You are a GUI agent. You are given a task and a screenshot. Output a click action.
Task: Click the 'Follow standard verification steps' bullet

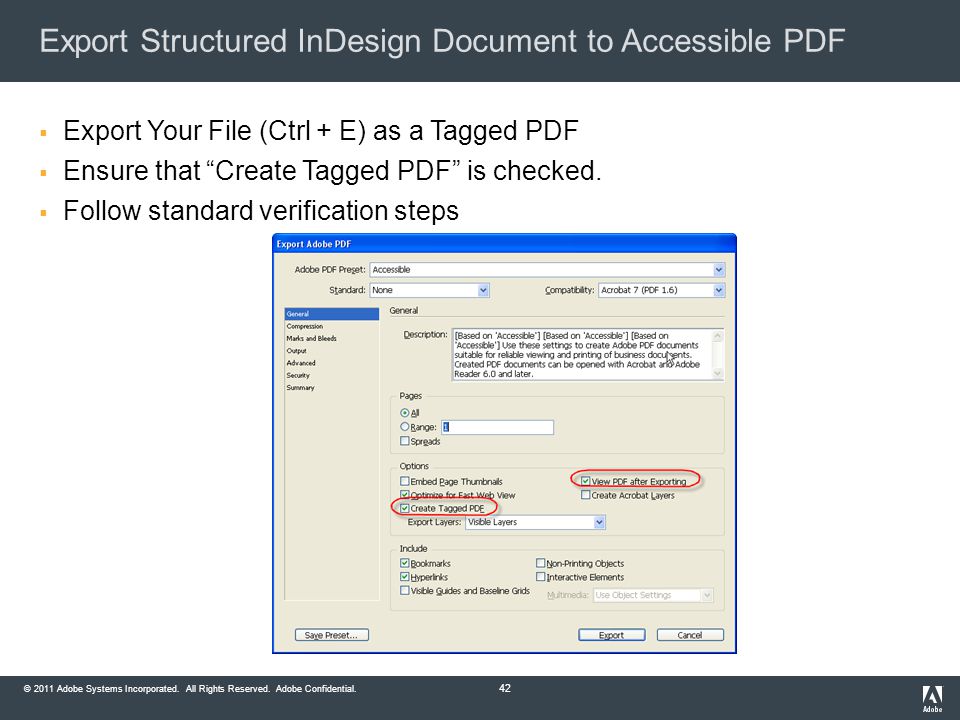point(261,211)
